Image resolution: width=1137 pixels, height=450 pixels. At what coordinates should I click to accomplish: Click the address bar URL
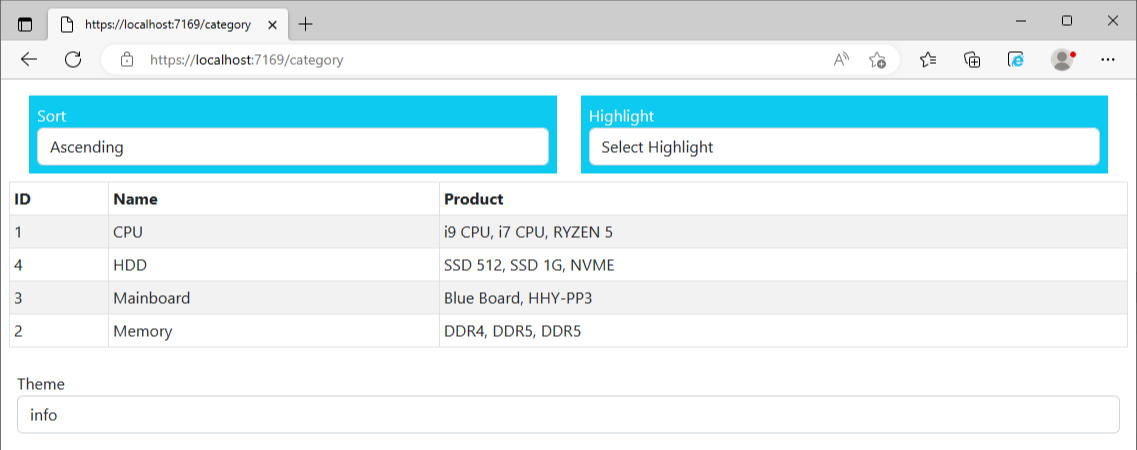pos(247,60)
